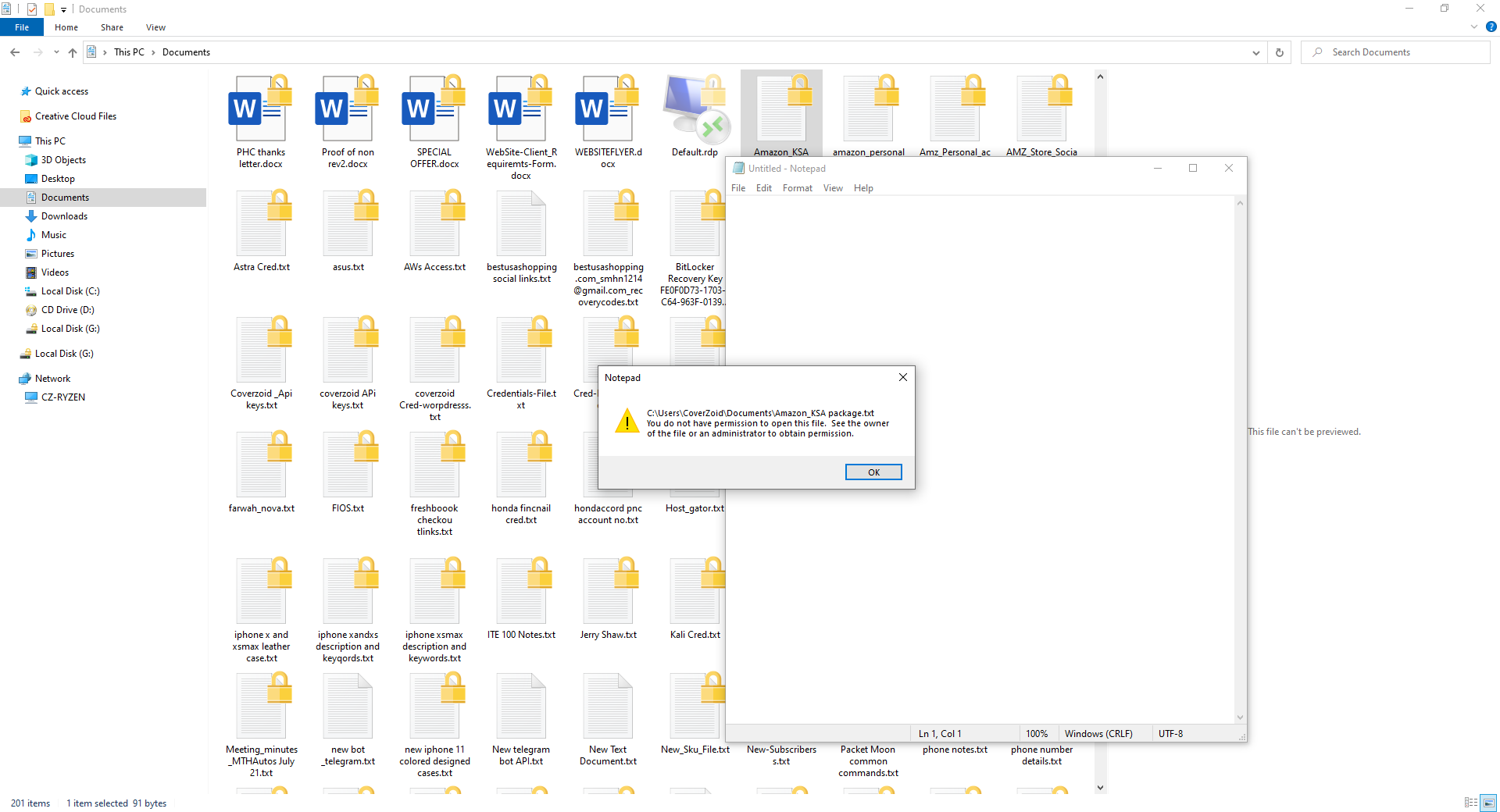The height and width of the screenshot is (812, 1500).
Task: Select the Jerry Shaw.txt file
Action: point(609,599)
